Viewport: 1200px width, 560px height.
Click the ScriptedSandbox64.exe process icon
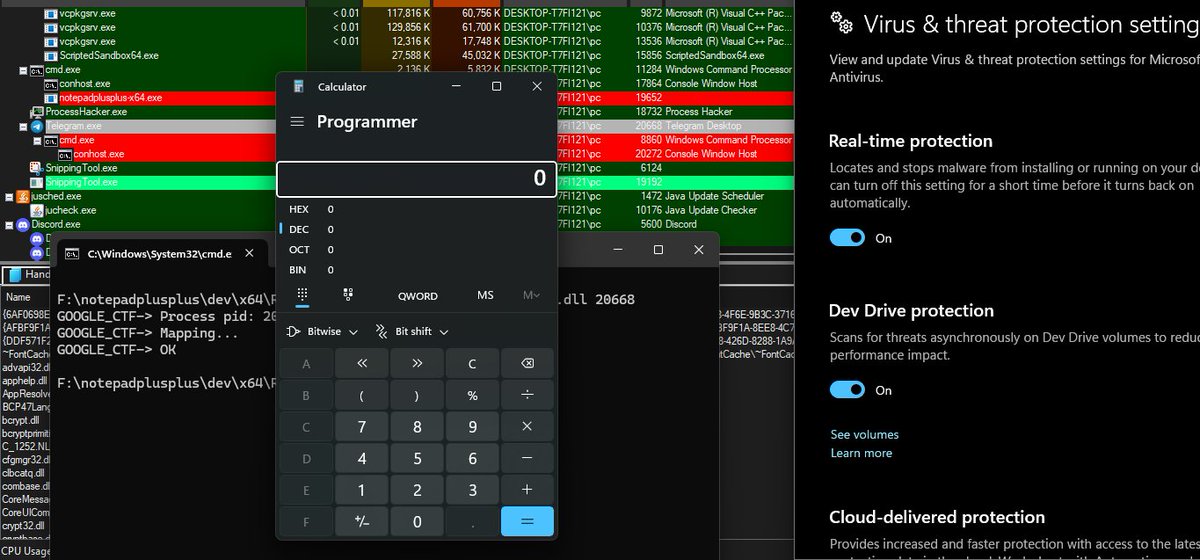[x=50, y=56]
